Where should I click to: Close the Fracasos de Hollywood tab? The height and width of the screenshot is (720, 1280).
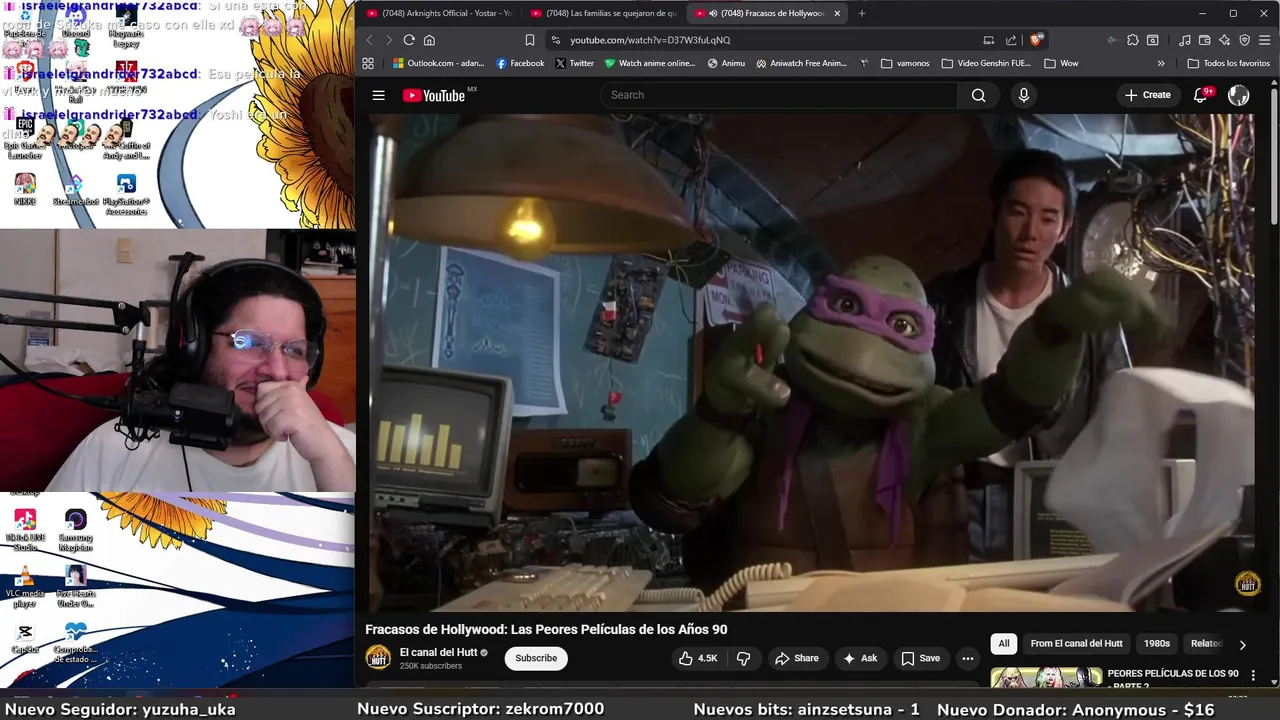(837, 13)
